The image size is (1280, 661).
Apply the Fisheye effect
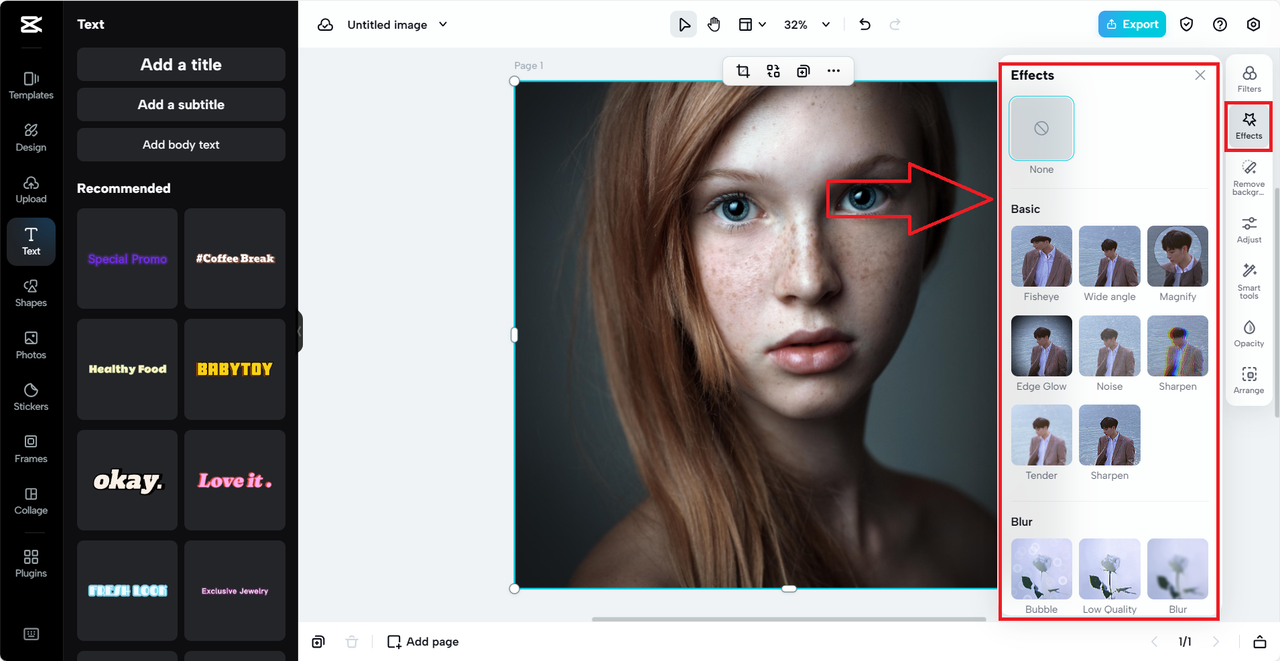(x=1042, y=256)
